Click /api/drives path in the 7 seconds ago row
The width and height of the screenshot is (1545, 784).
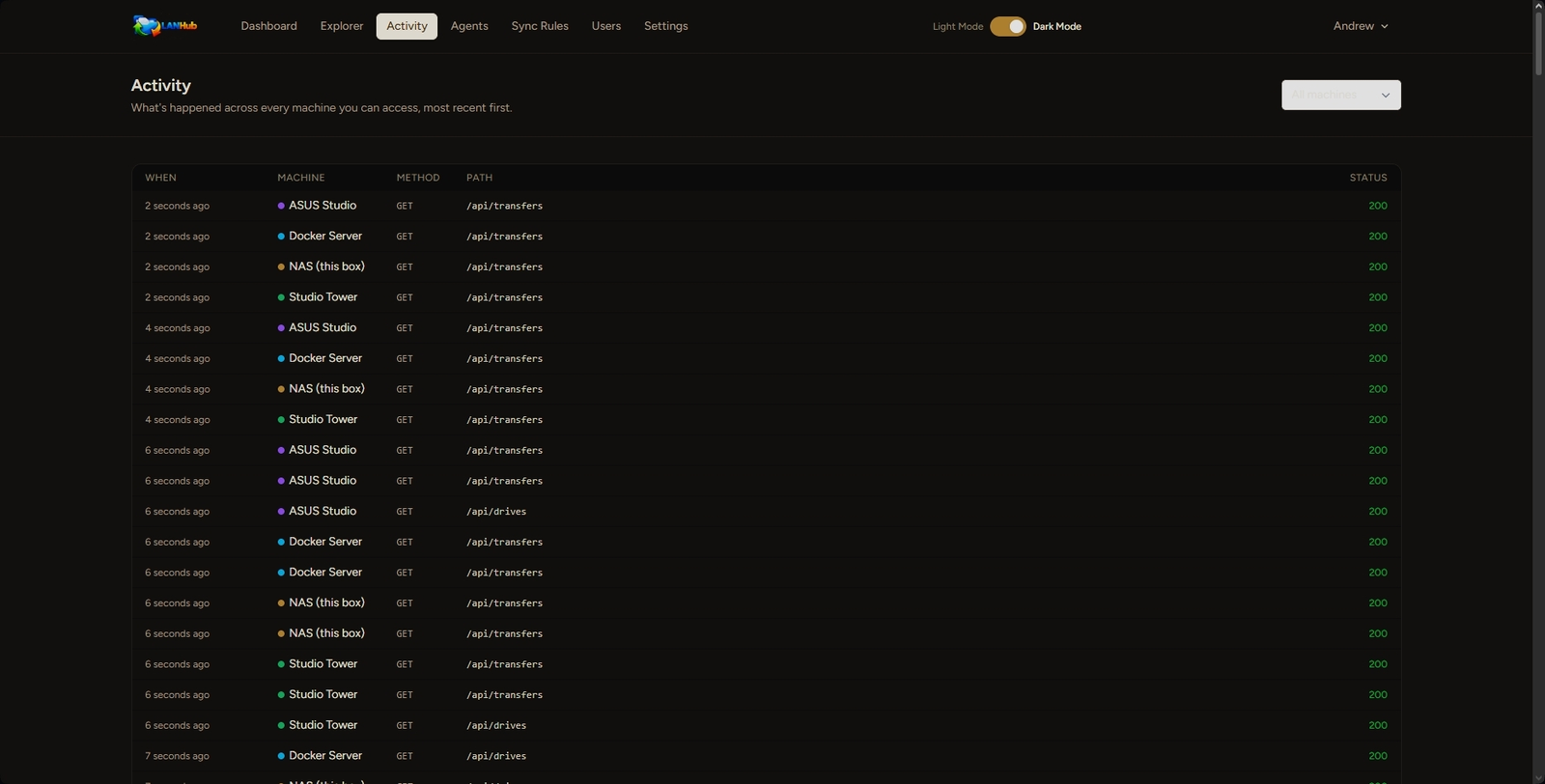496,756
